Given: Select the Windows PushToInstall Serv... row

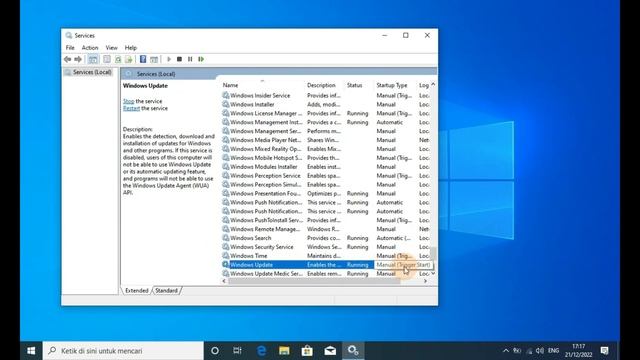Looking at the screenshot, I should point(326,220).
